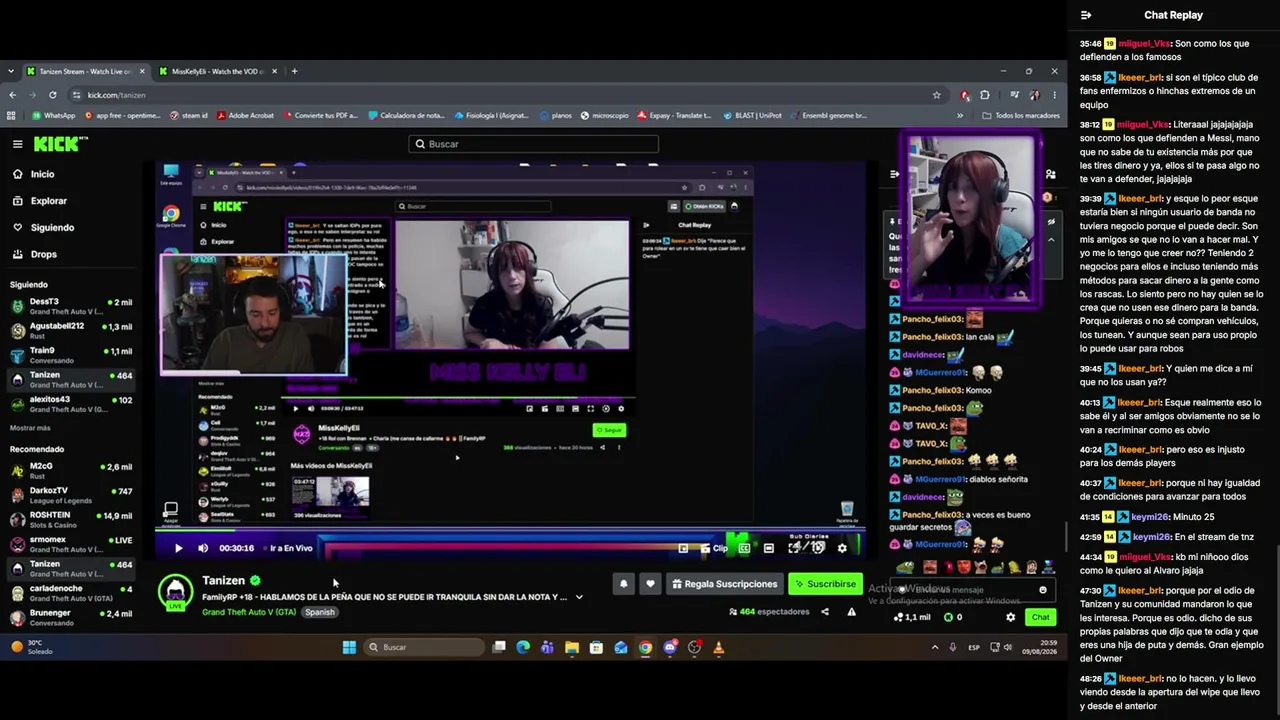Follow Tanizen with the heart button
This screenshot has width=1280, height=720.
coord(650,584)
